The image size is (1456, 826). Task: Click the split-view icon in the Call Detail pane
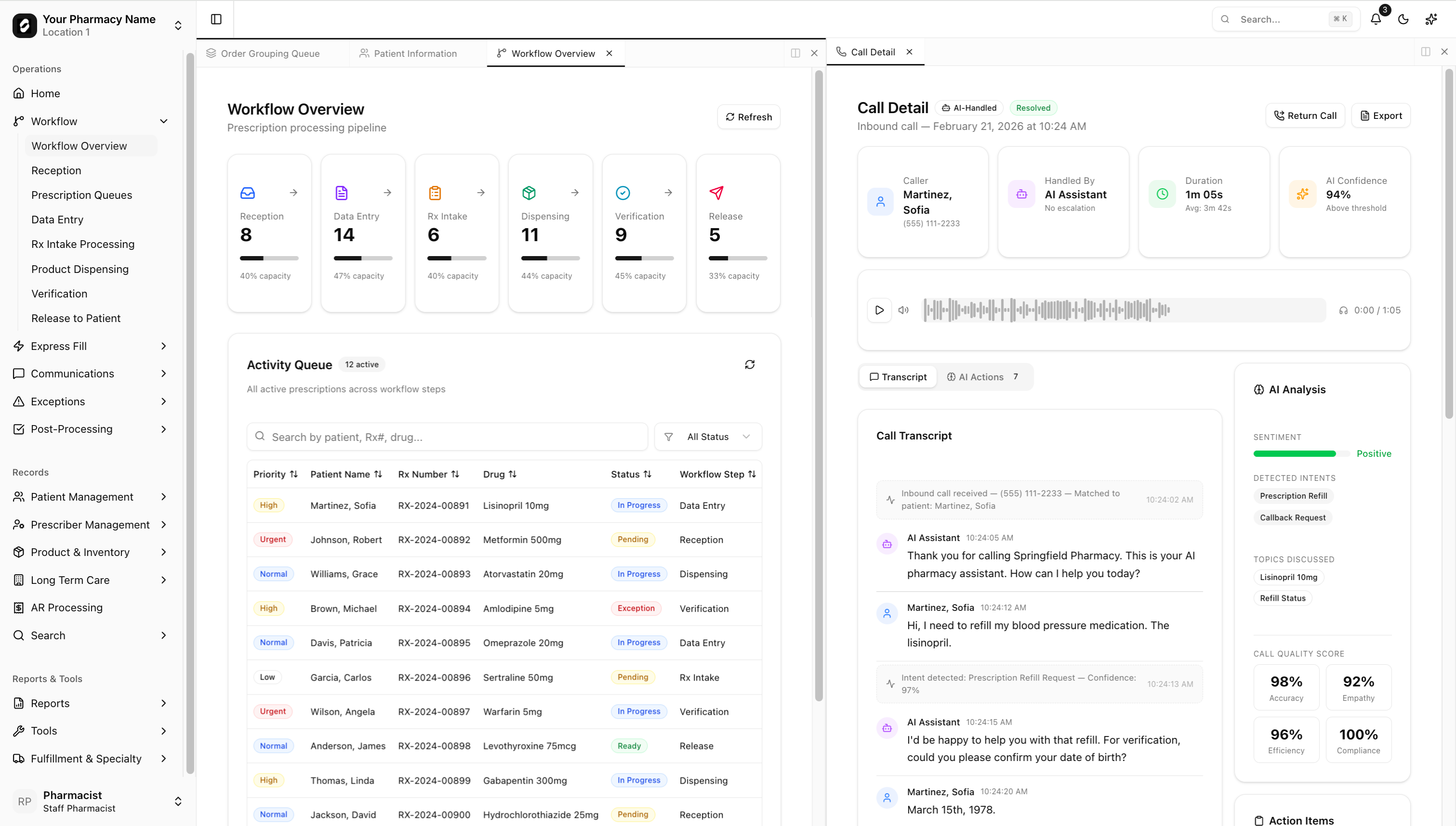(x=1425, y=52)
